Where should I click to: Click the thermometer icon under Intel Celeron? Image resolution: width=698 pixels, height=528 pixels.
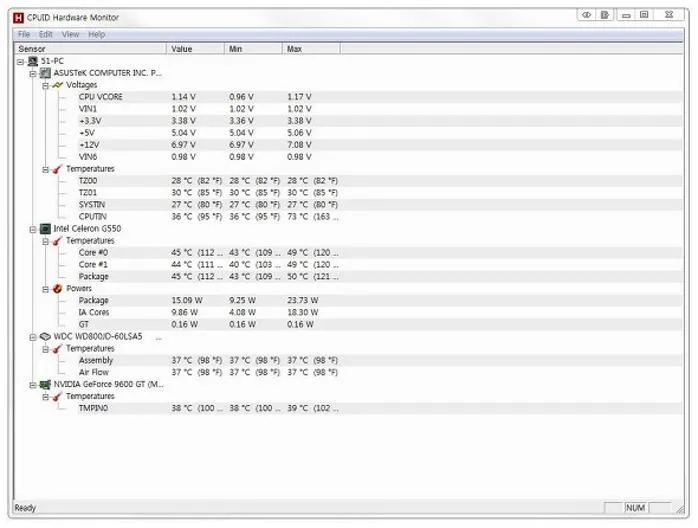tap(57, 241)
